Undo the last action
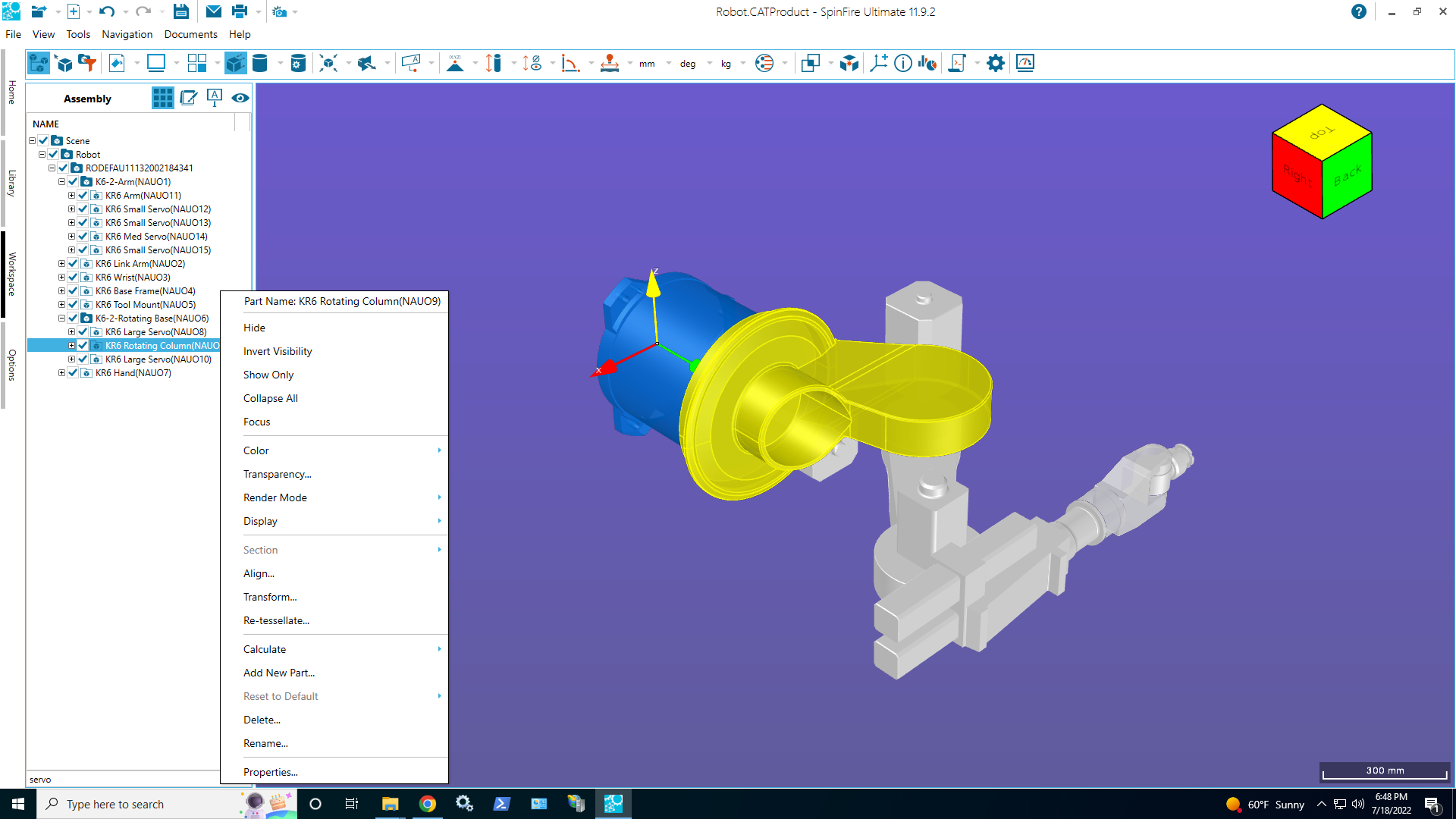 coord(107,11)
